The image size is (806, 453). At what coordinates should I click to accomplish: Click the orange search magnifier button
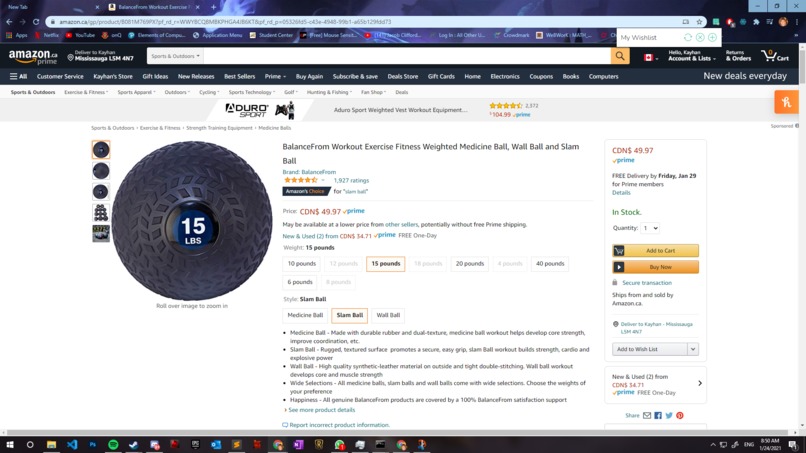620,56
